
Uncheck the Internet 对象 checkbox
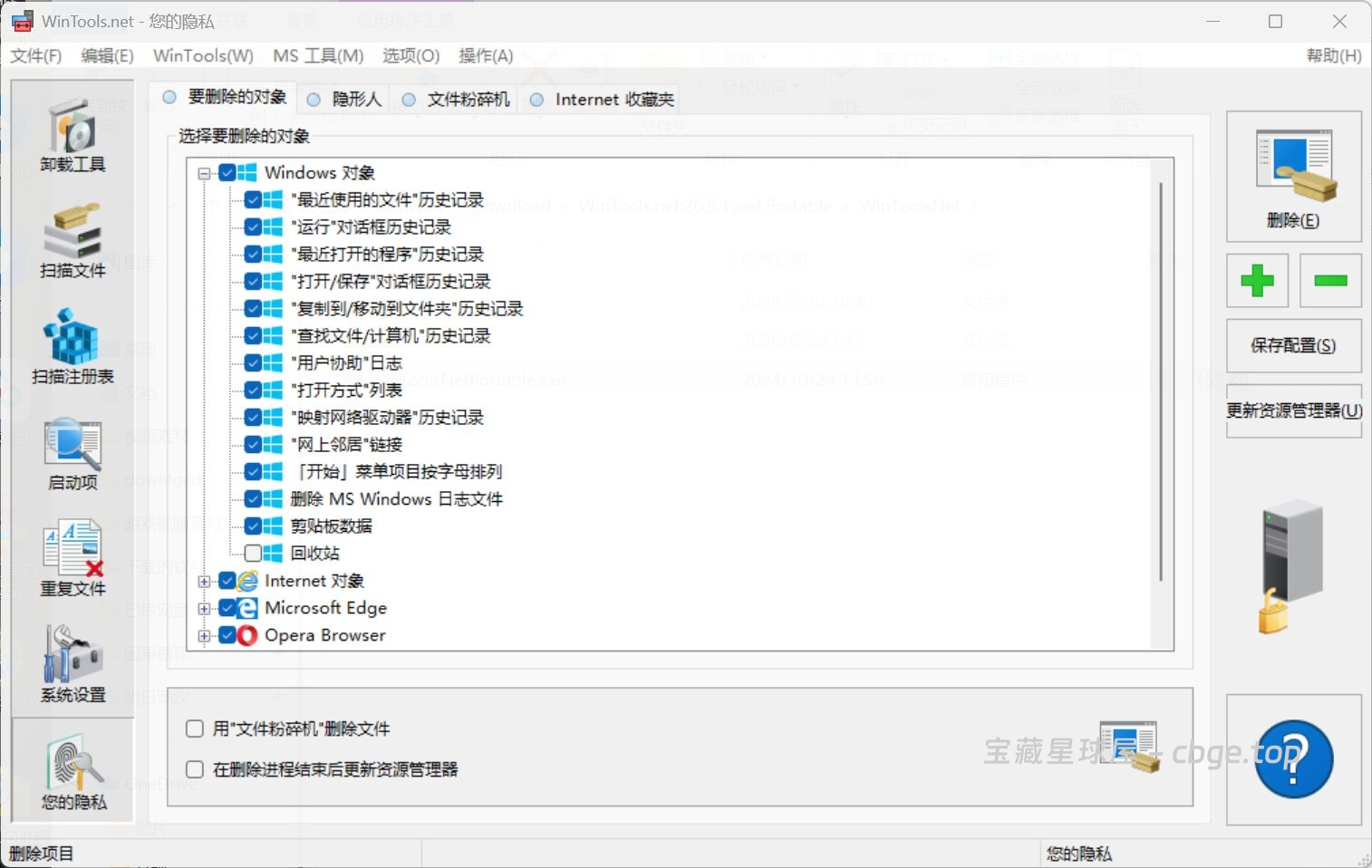tap(227, 581)
